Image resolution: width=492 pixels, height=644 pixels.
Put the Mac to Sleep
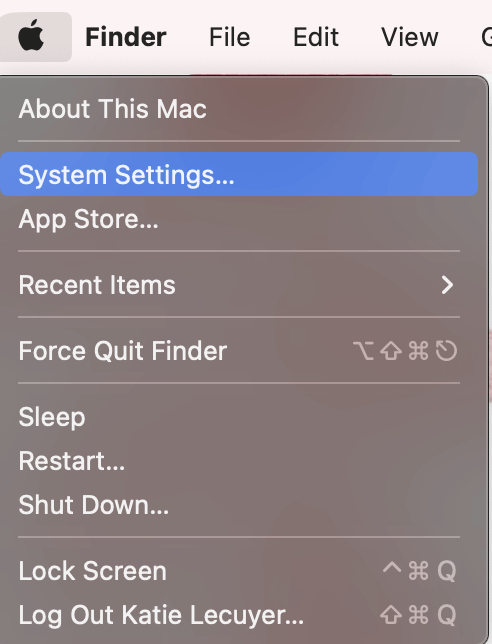click(239, 416)
